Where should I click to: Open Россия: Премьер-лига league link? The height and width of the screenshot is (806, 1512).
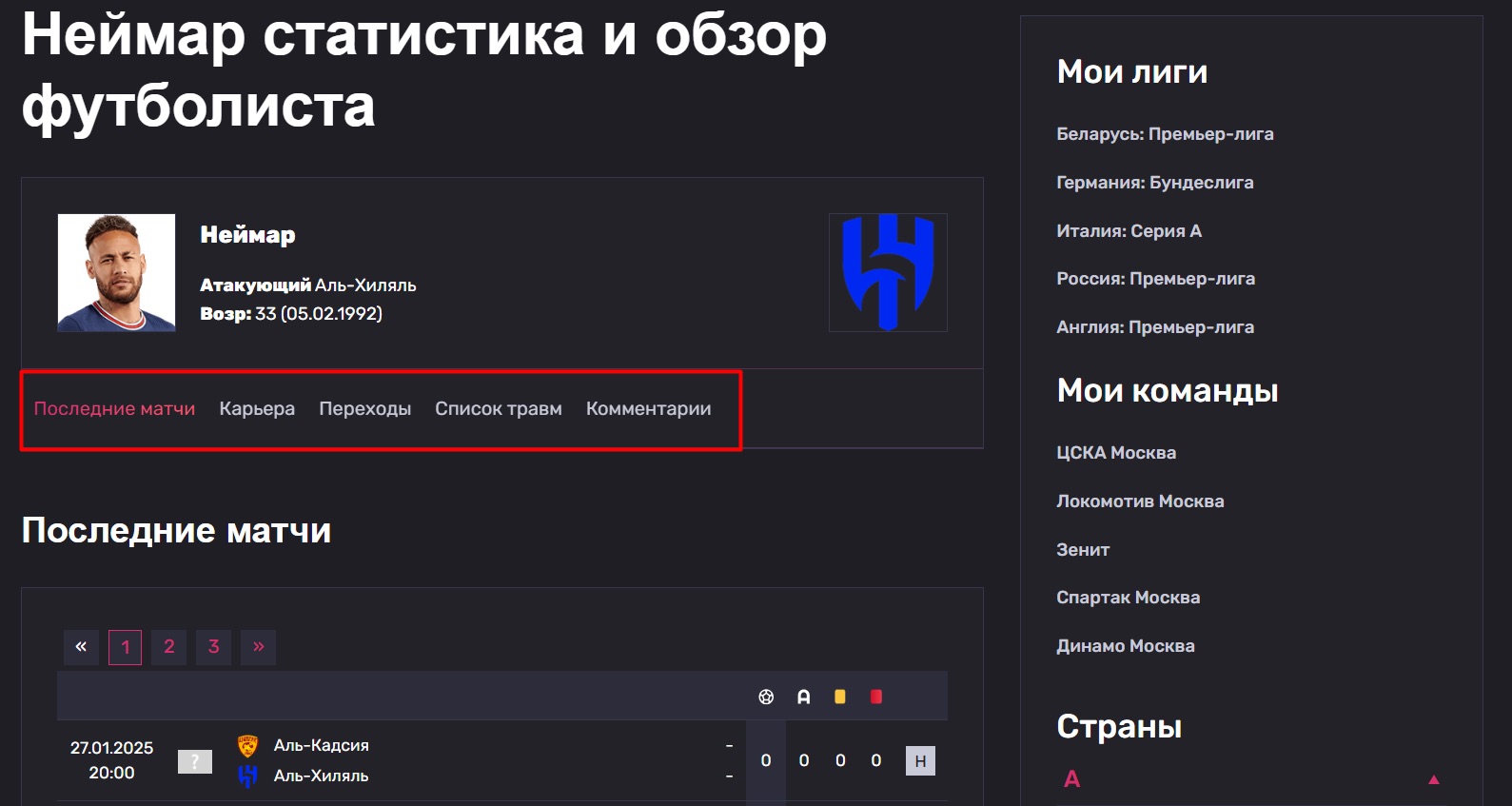pos(1155,279)
